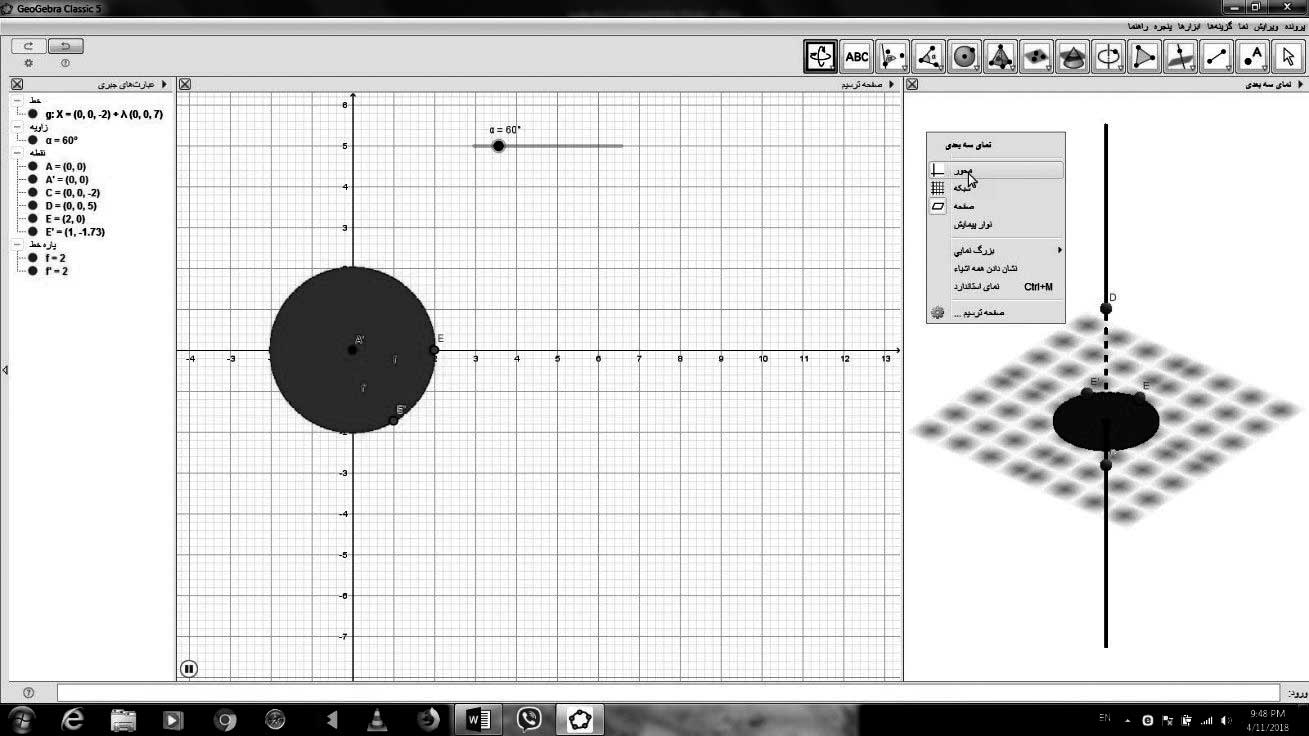Open settings gear below the undo buttons
Screen dimensions: 1309x736
[x=28, y=63]
